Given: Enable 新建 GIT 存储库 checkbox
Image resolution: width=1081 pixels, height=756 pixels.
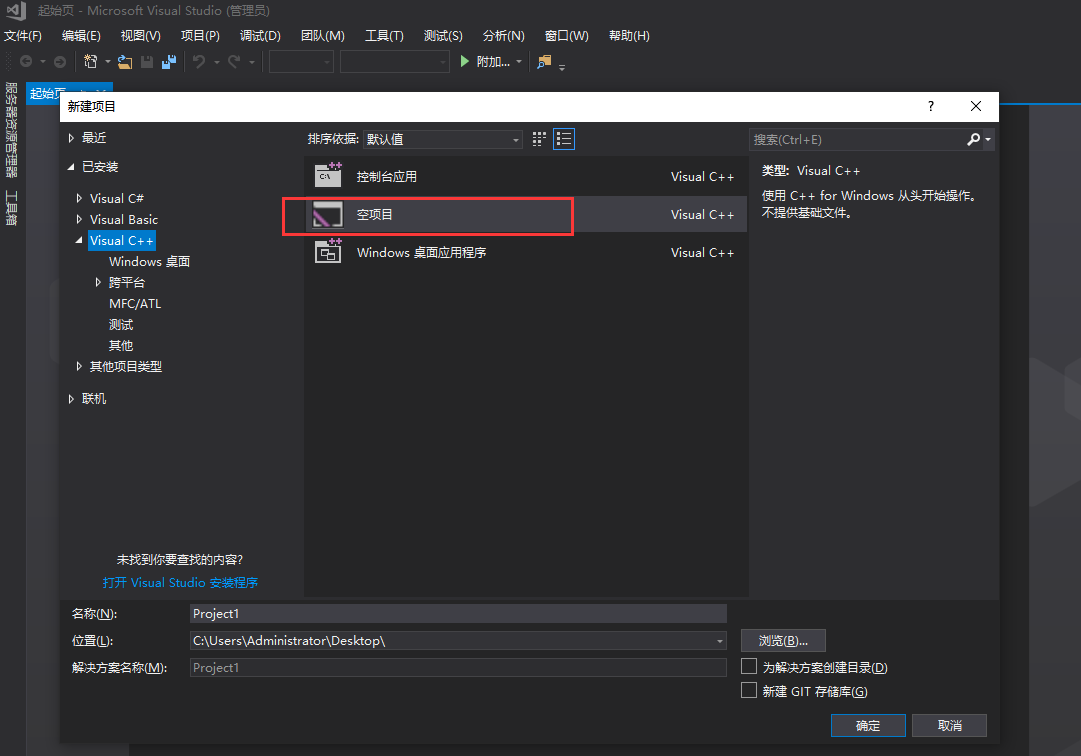Looking at the screenshot, I should coord(749,691).
